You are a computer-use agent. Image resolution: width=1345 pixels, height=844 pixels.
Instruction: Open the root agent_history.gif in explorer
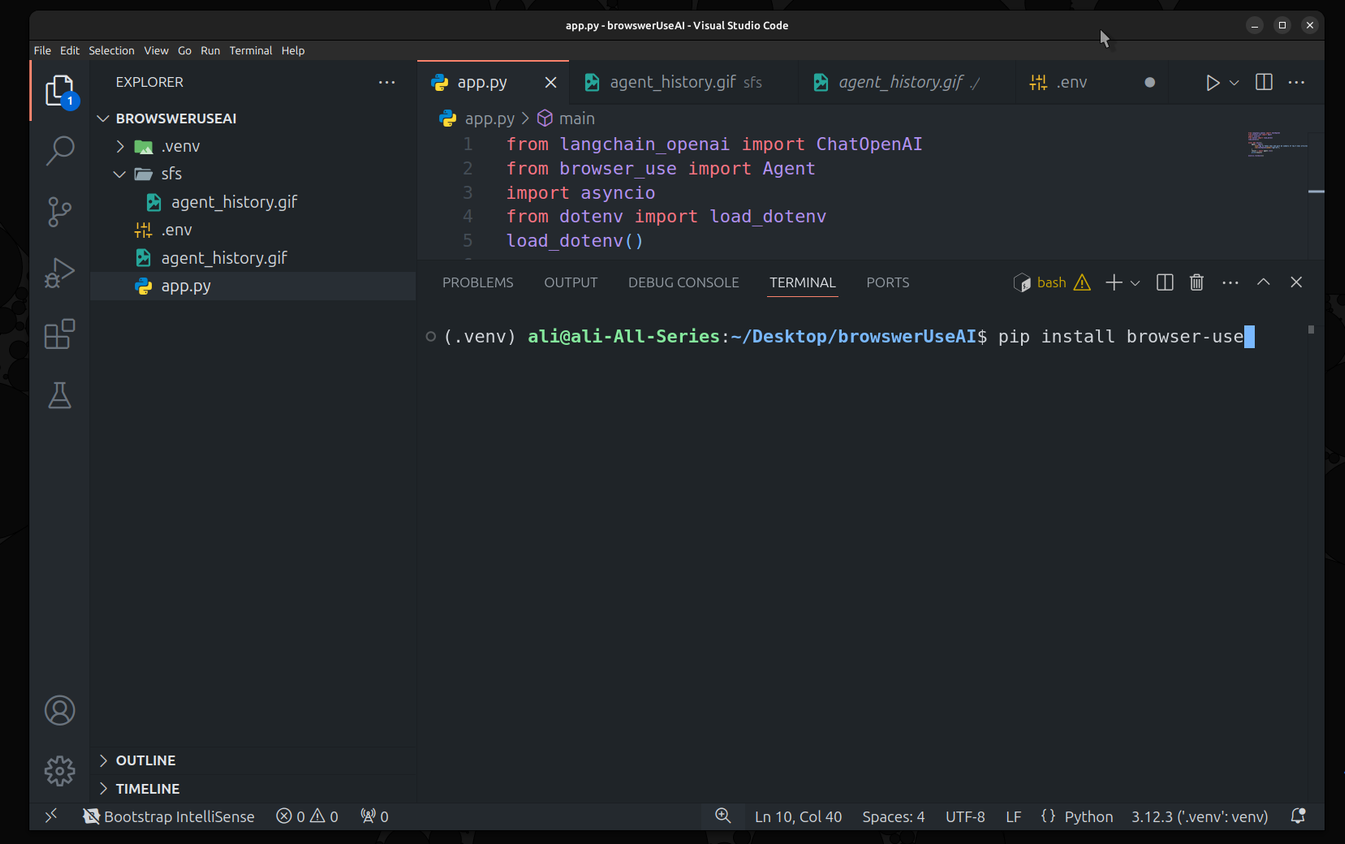click(x=224, y=258)
